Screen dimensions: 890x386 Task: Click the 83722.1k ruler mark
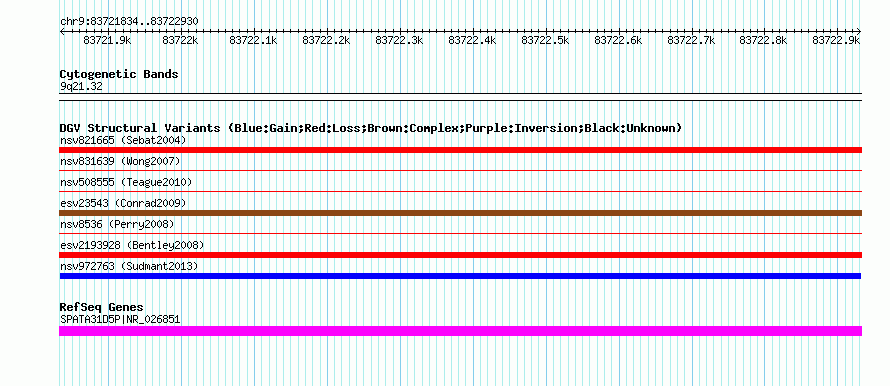pos(253,40)
